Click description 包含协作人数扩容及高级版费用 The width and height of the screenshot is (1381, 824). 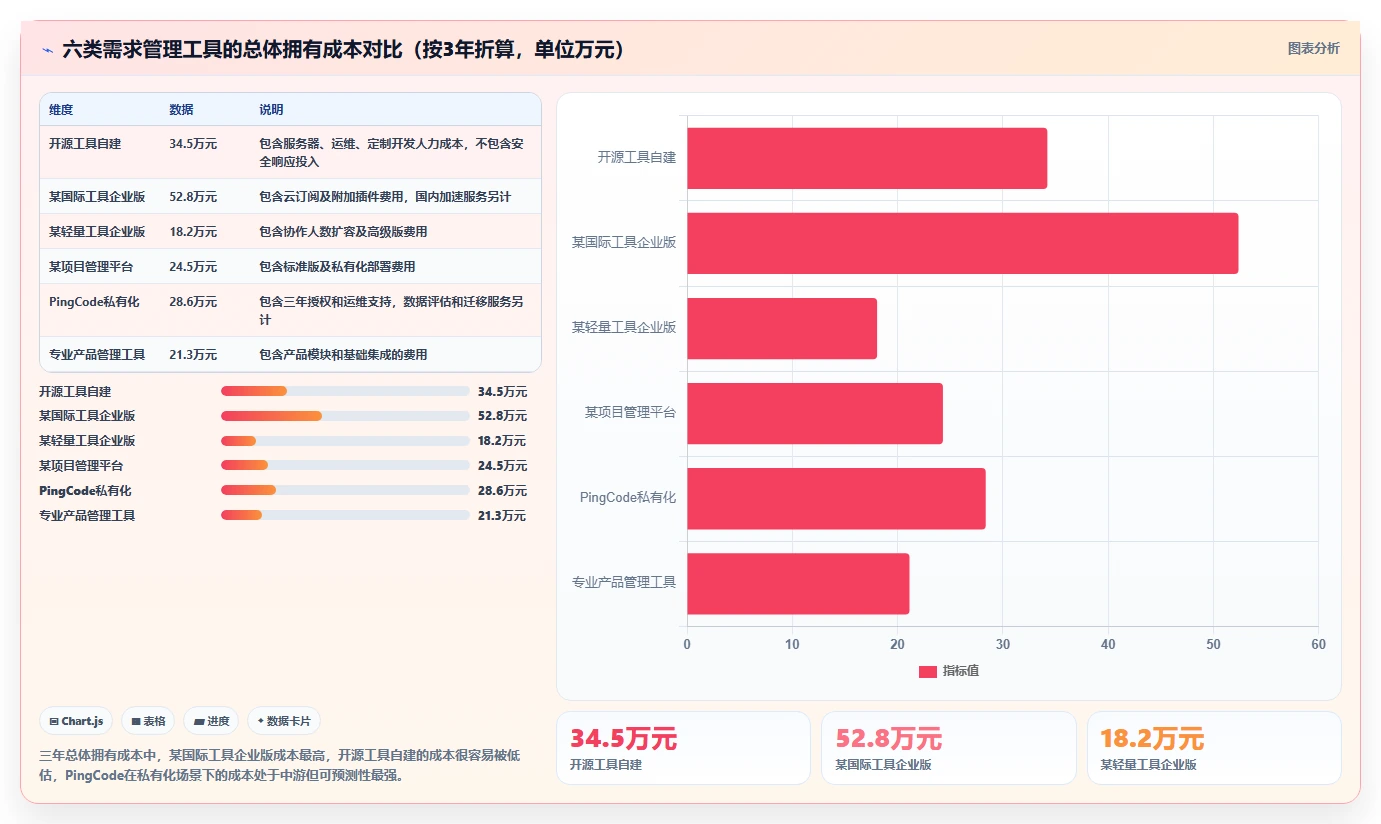(x=343, y=232)
